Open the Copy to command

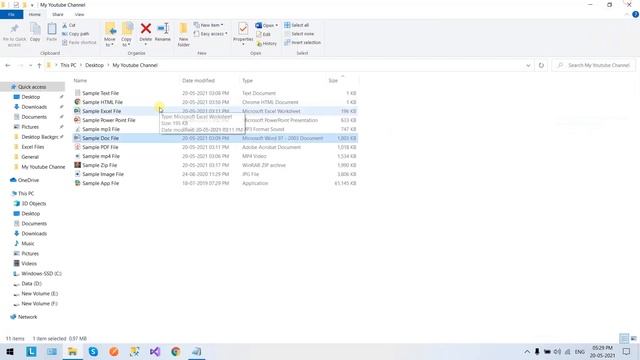click(x=127, y=34)
